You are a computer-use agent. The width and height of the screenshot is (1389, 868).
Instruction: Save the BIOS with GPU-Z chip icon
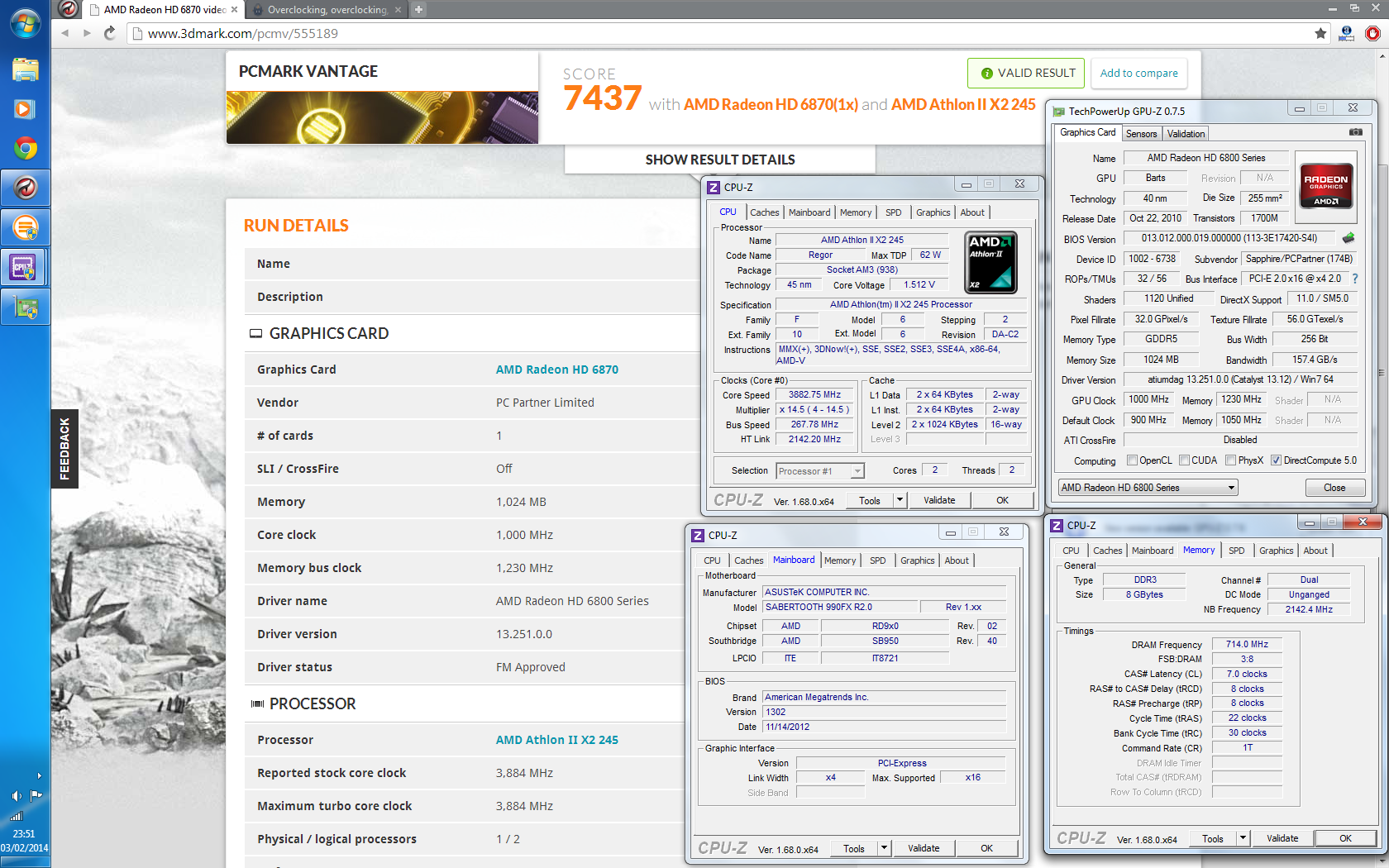(x=1348, y=238)
